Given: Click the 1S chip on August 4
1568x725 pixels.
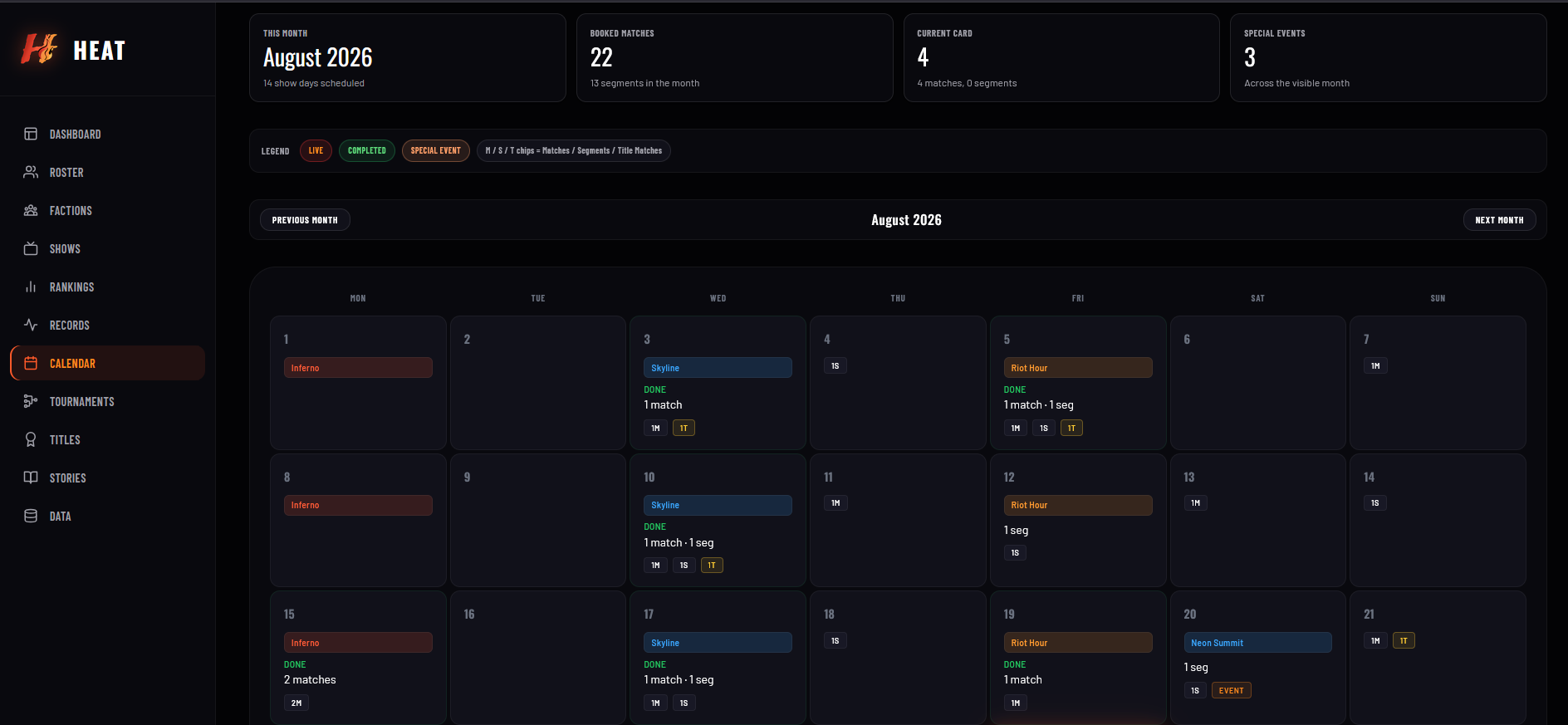Looking at the screenshot, I should 835,365.
